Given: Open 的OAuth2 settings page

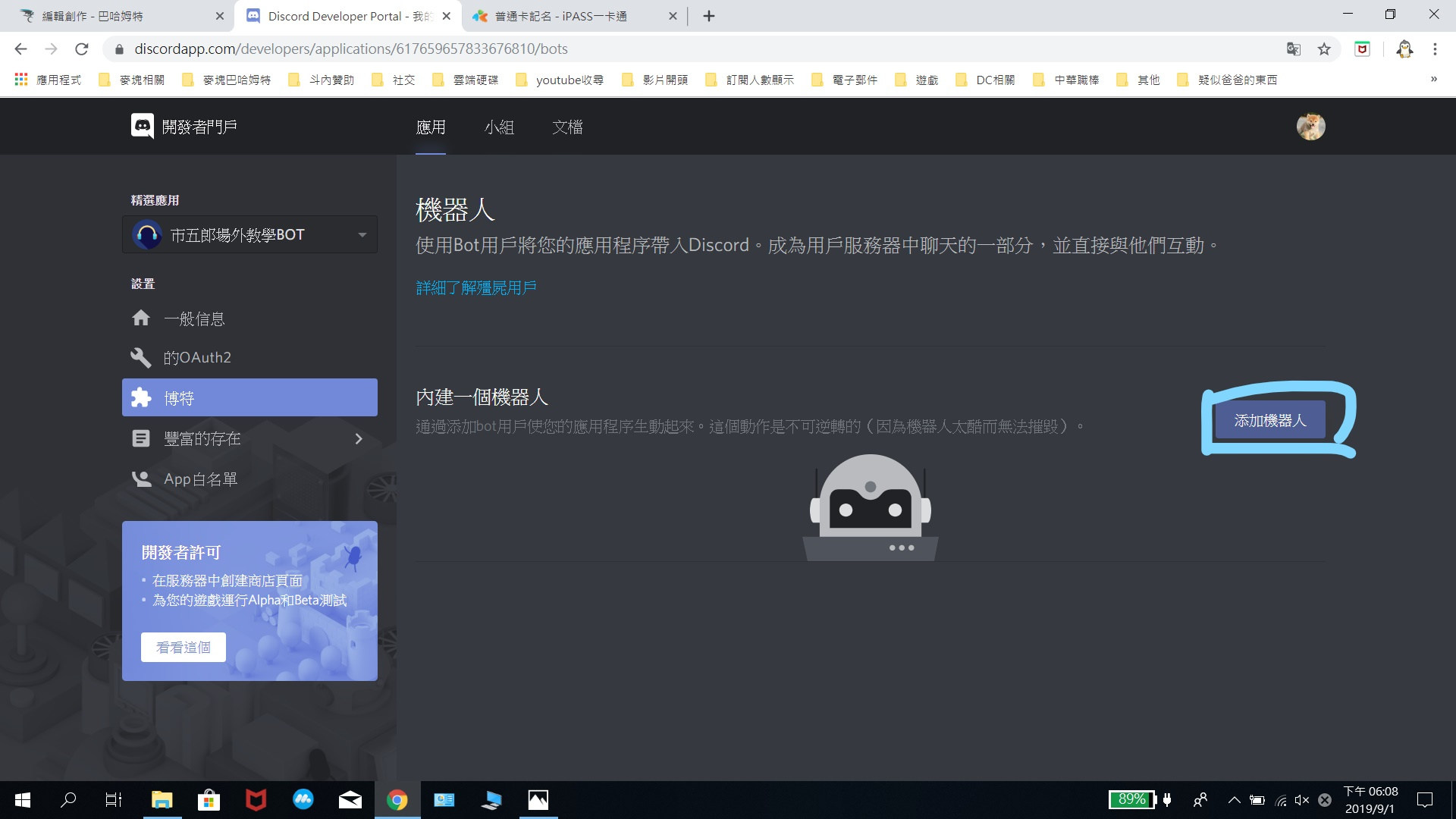Looking at the screenshot, I should pyautogui.click(x=249, y=357).
